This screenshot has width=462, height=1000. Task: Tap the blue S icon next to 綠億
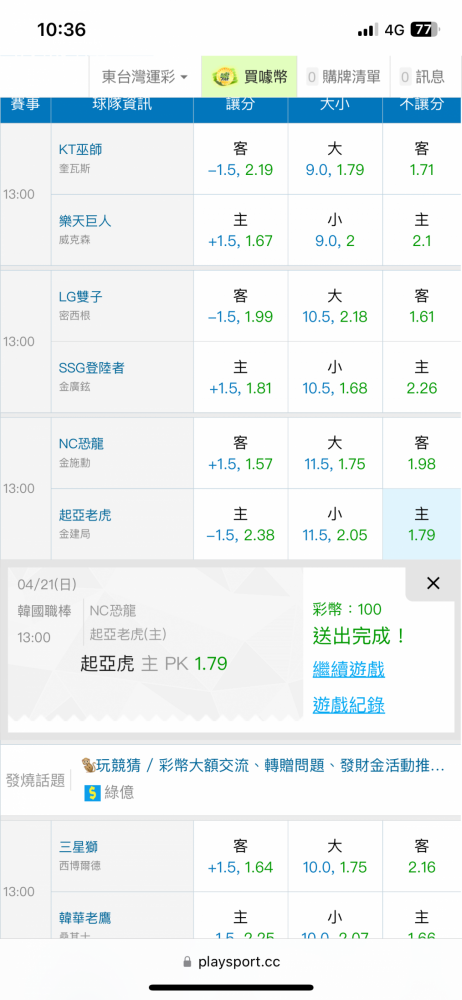coord(93,793)
